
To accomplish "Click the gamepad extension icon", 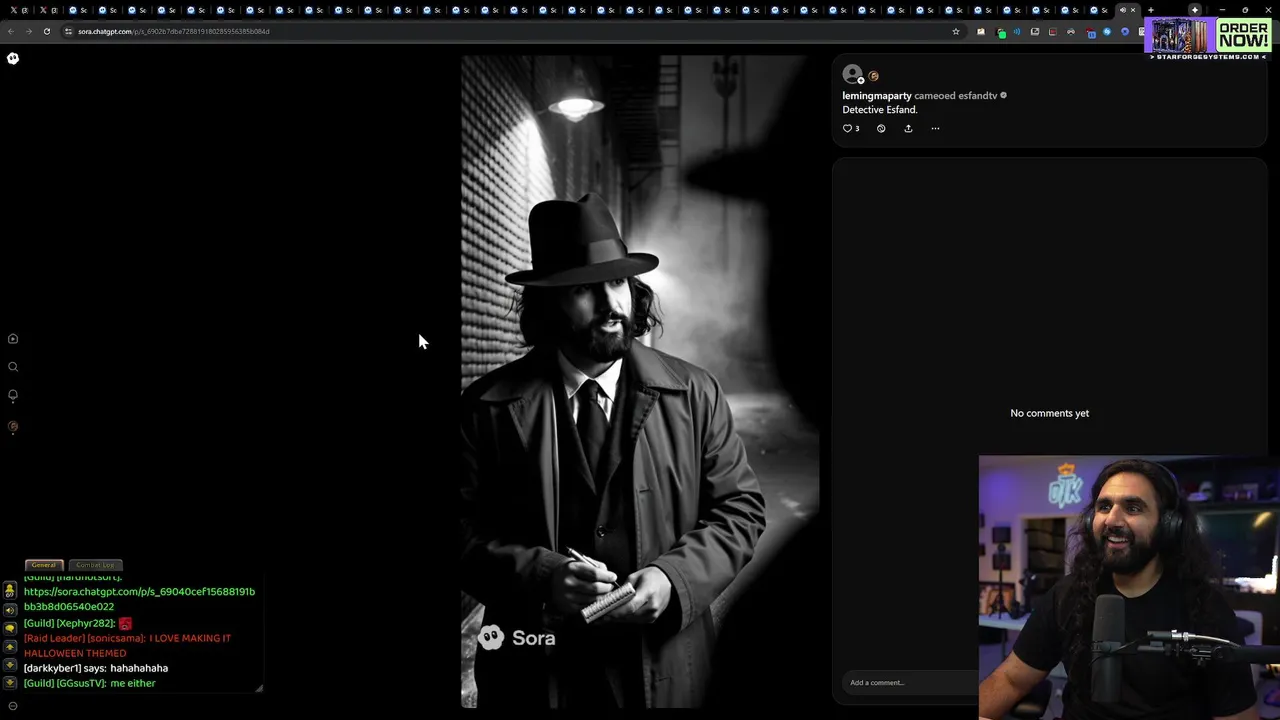I will [1071, 31].
